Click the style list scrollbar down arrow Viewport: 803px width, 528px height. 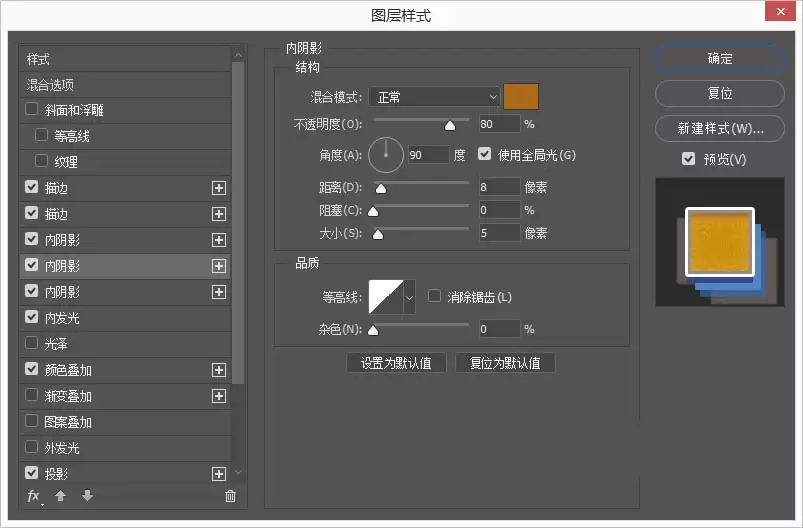pyautogui.click(x=238, y=473)
